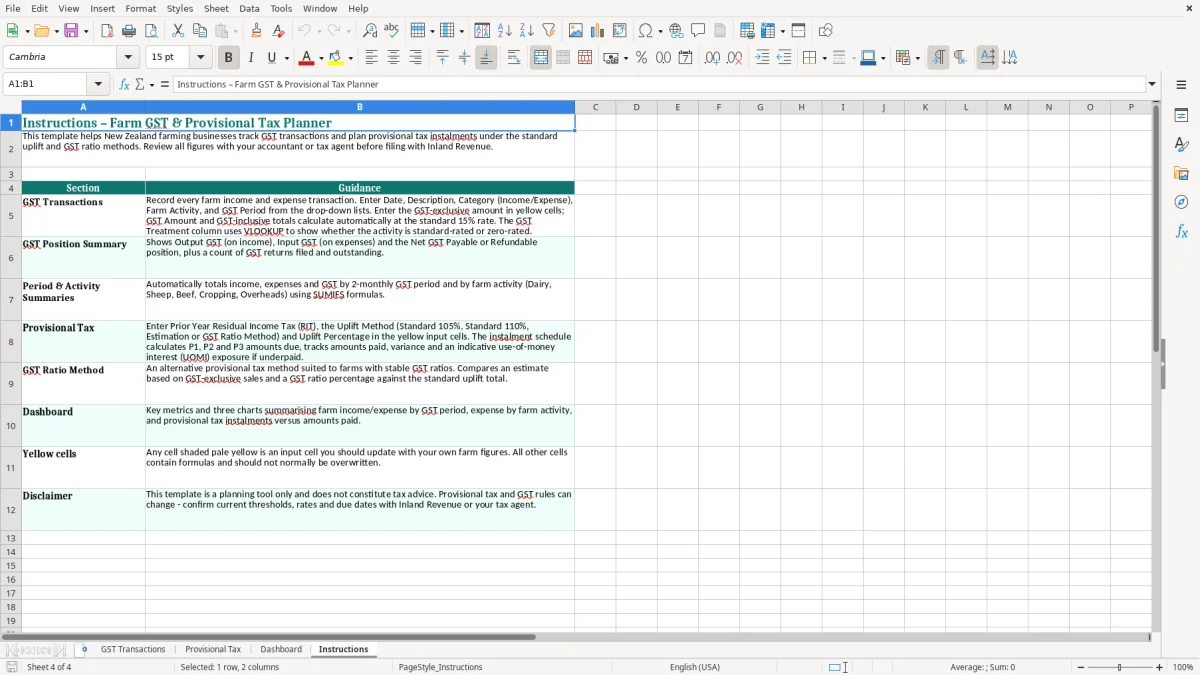Cut selection with the scissors icon
The height and width of the screenshot is (675, 1200).
click(x=178, y=31)
